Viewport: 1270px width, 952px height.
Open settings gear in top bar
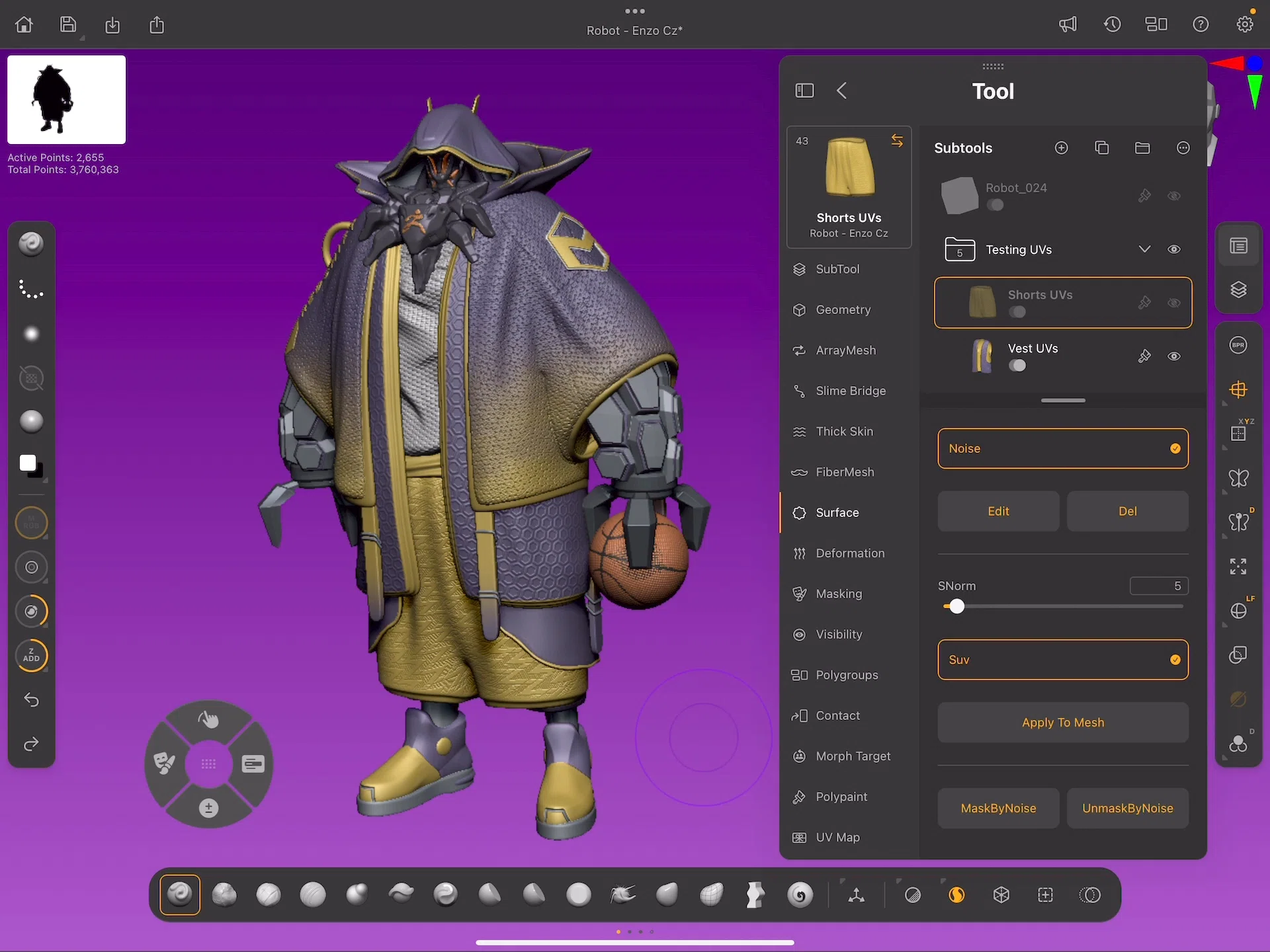click(x=1245, y=25)
